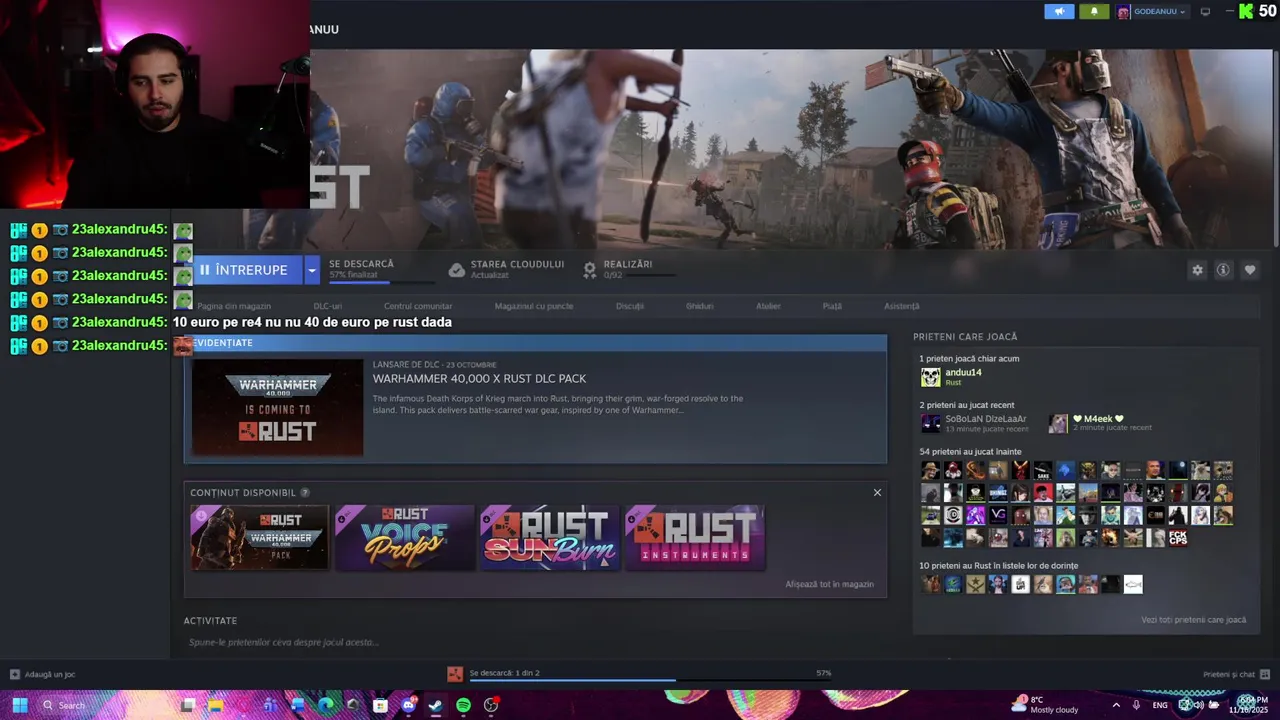This screenshot has width=1280, height=720.
Task: Open Windows Start menu
Action: coord(19,705)
